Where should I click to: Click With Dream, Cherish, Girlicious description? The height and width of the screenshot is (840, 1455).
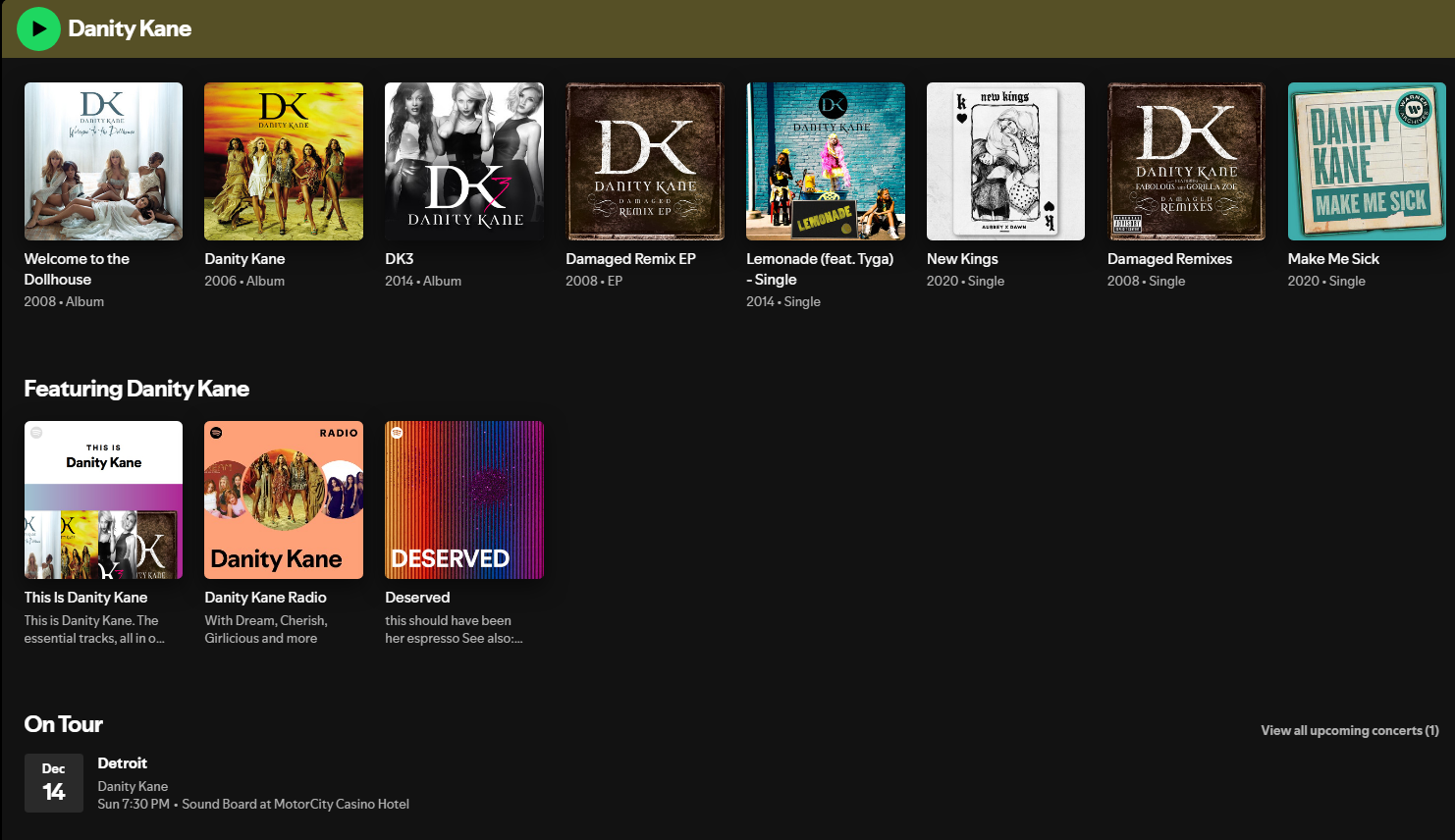(x=266, y=629)
